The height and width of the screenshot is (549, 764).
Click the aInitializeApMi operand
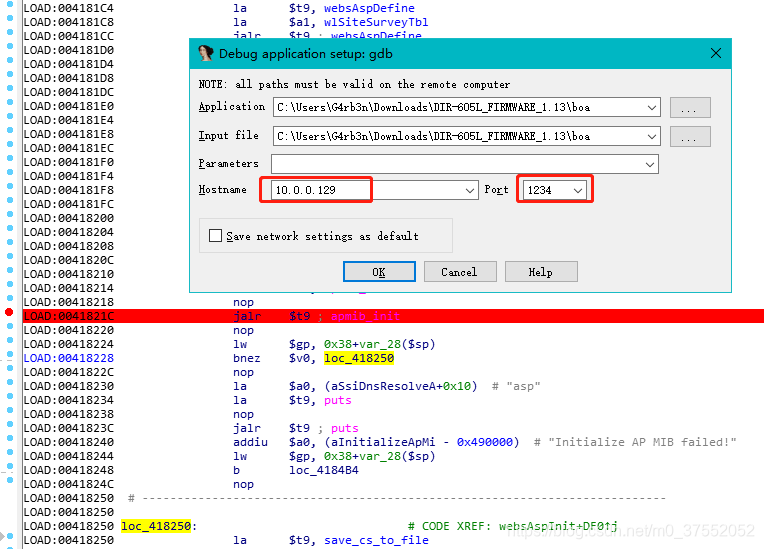[x=383, y=442]
